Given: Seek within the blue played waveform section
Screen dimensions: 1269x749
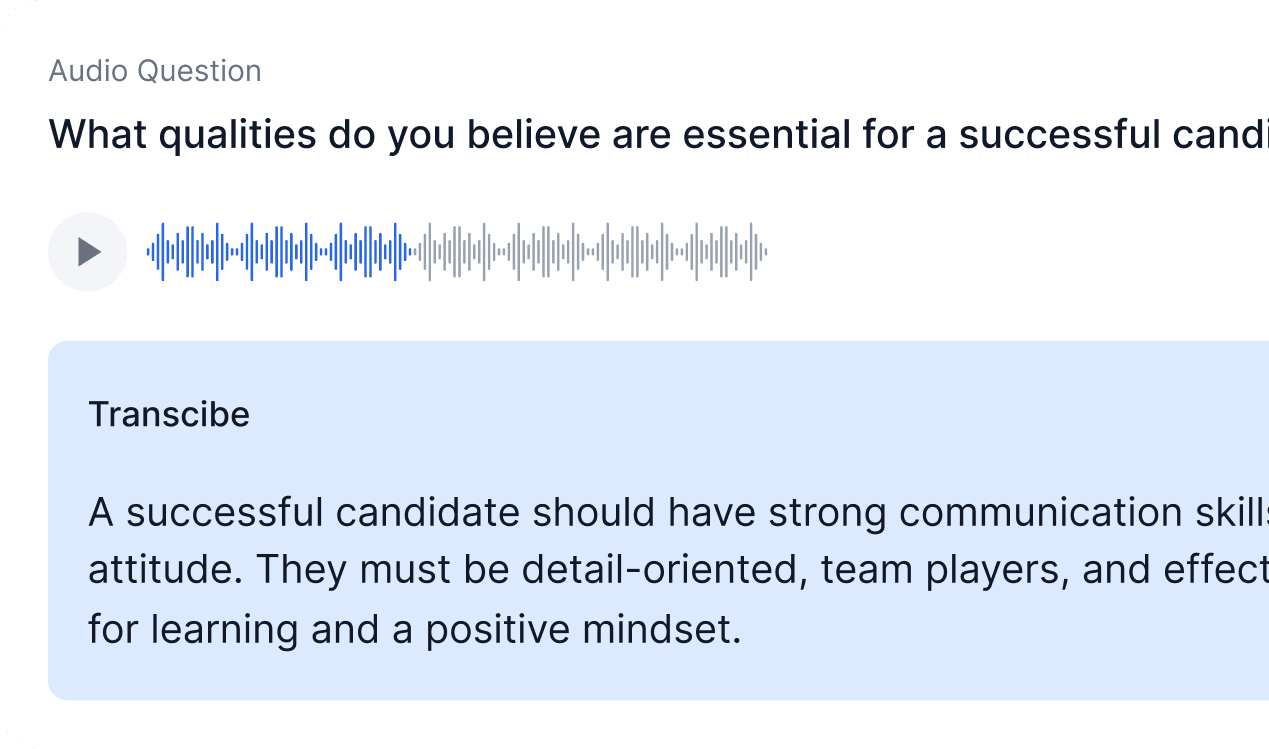Looking at the screenshot, I should point(280,252).
